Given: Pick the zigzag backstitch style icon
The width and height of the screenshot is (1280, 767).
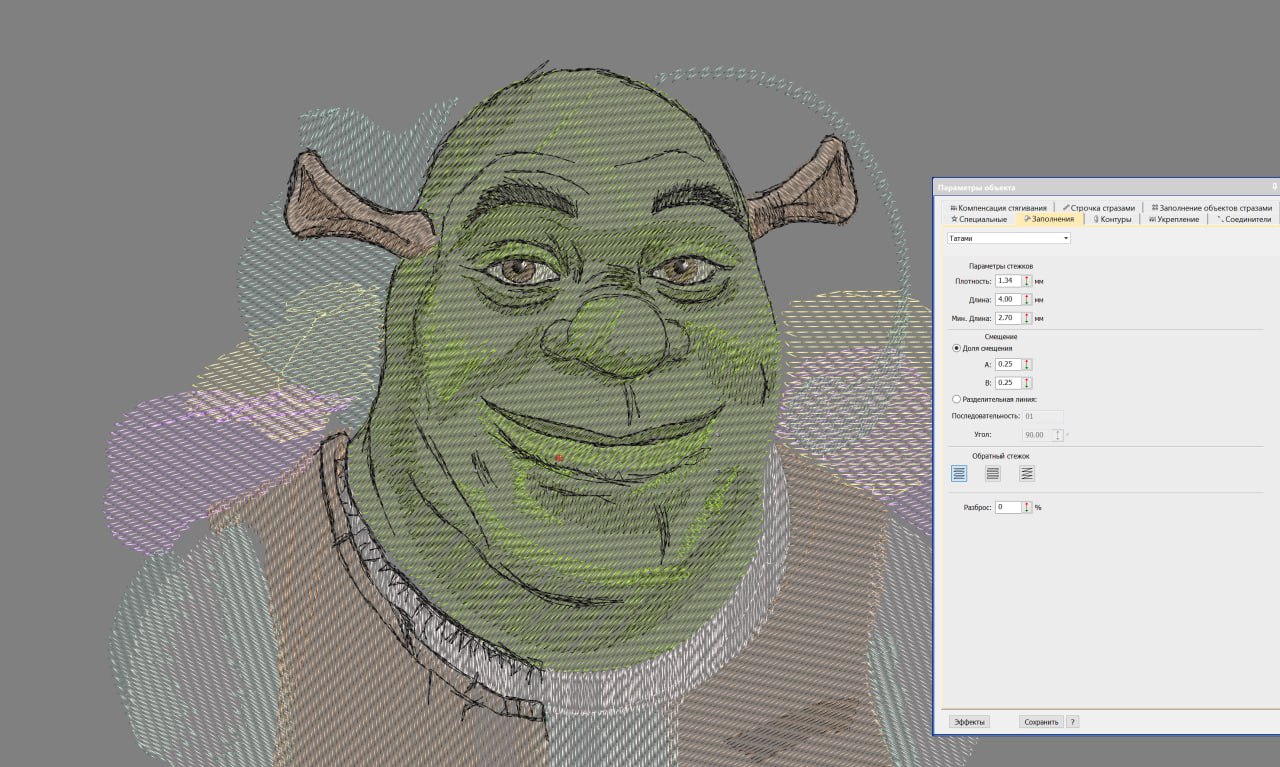Looking at the screenshot, I should tap(1027, 474).
